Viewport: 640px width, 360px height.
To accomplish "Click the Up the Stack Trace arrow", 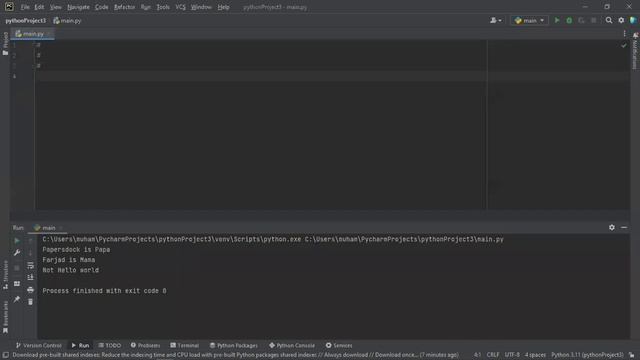I will tap(30, 241).
